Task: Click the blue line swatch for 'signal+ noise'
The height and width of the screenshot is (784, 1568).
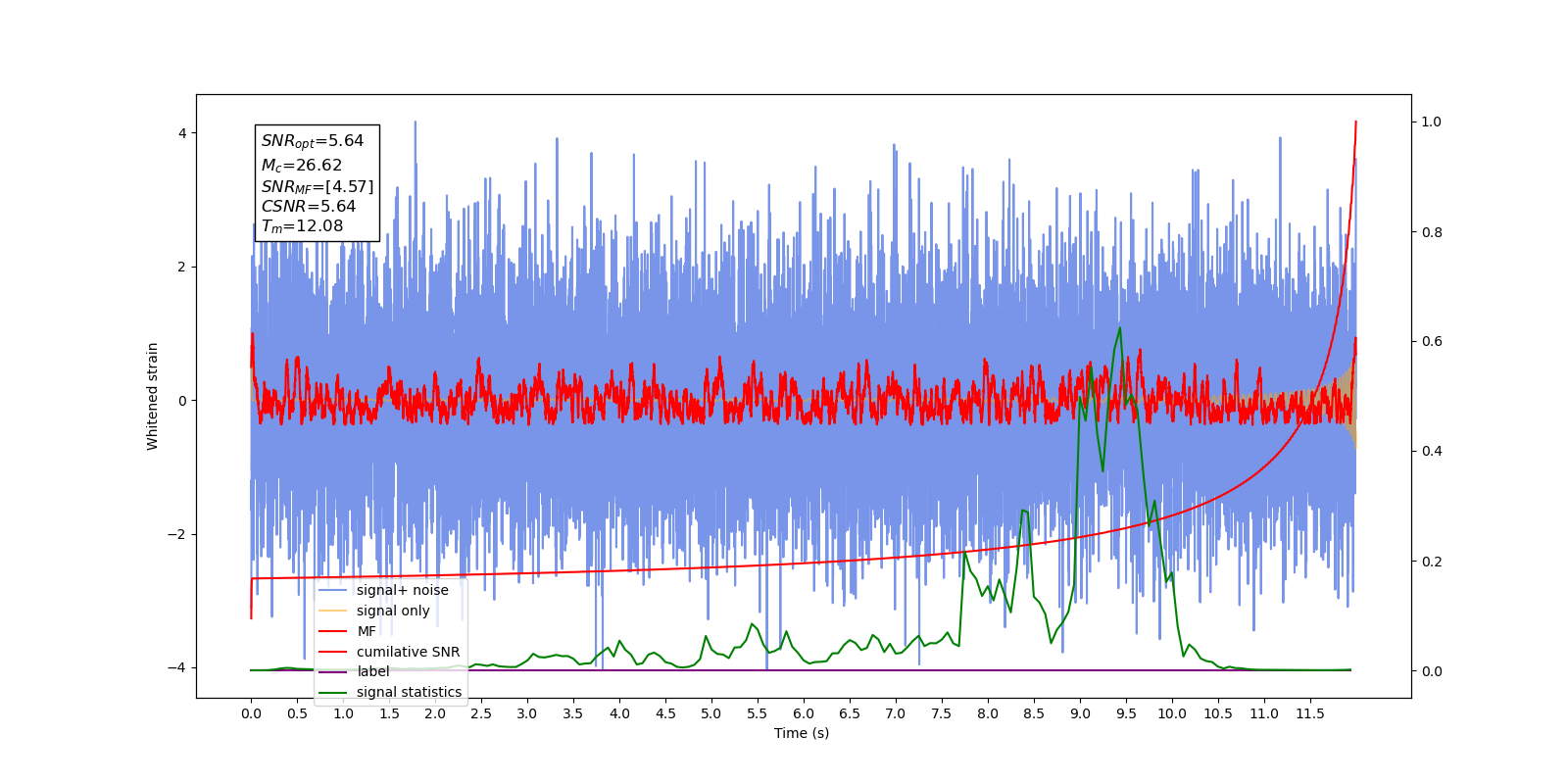Action: pos(333,590)
